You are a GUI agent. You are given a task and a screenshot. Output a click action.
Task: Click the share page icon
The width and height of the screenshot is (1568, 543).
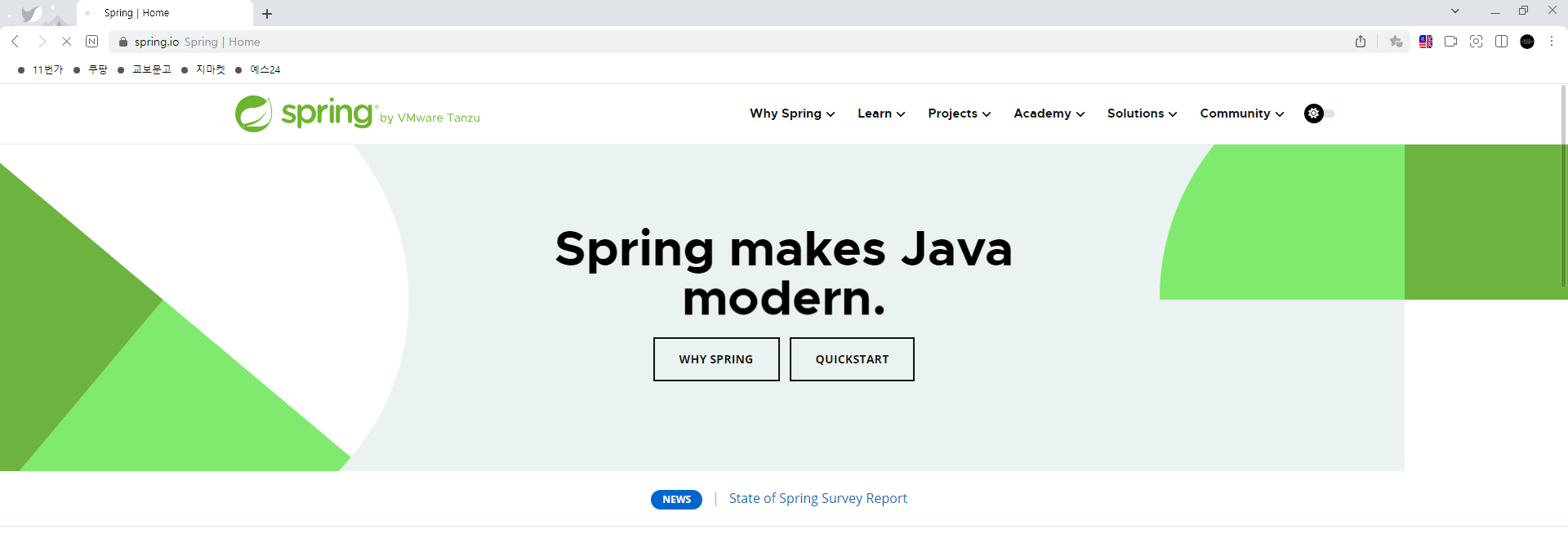[1361, 42]
